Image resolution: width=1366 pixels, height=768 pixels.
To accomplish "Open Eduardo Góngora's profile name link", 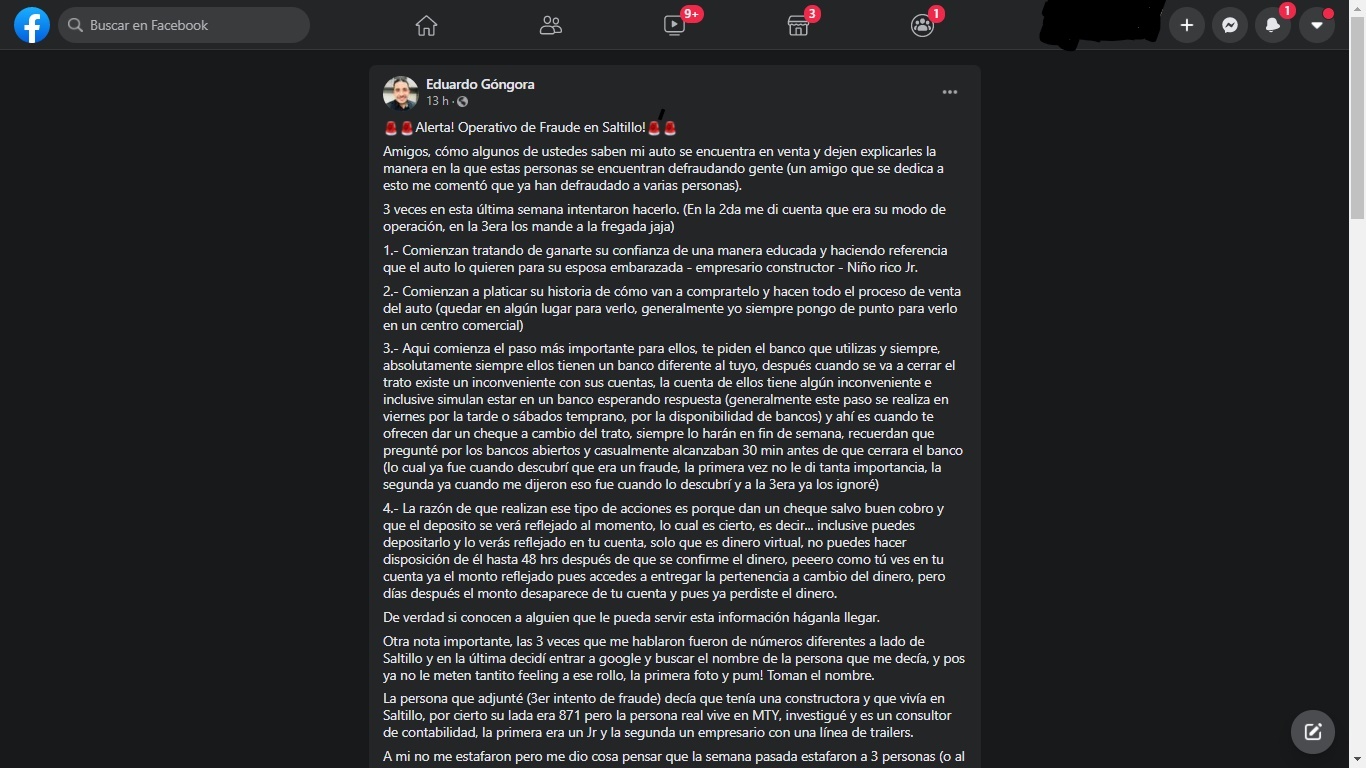I will pos(480,84).
